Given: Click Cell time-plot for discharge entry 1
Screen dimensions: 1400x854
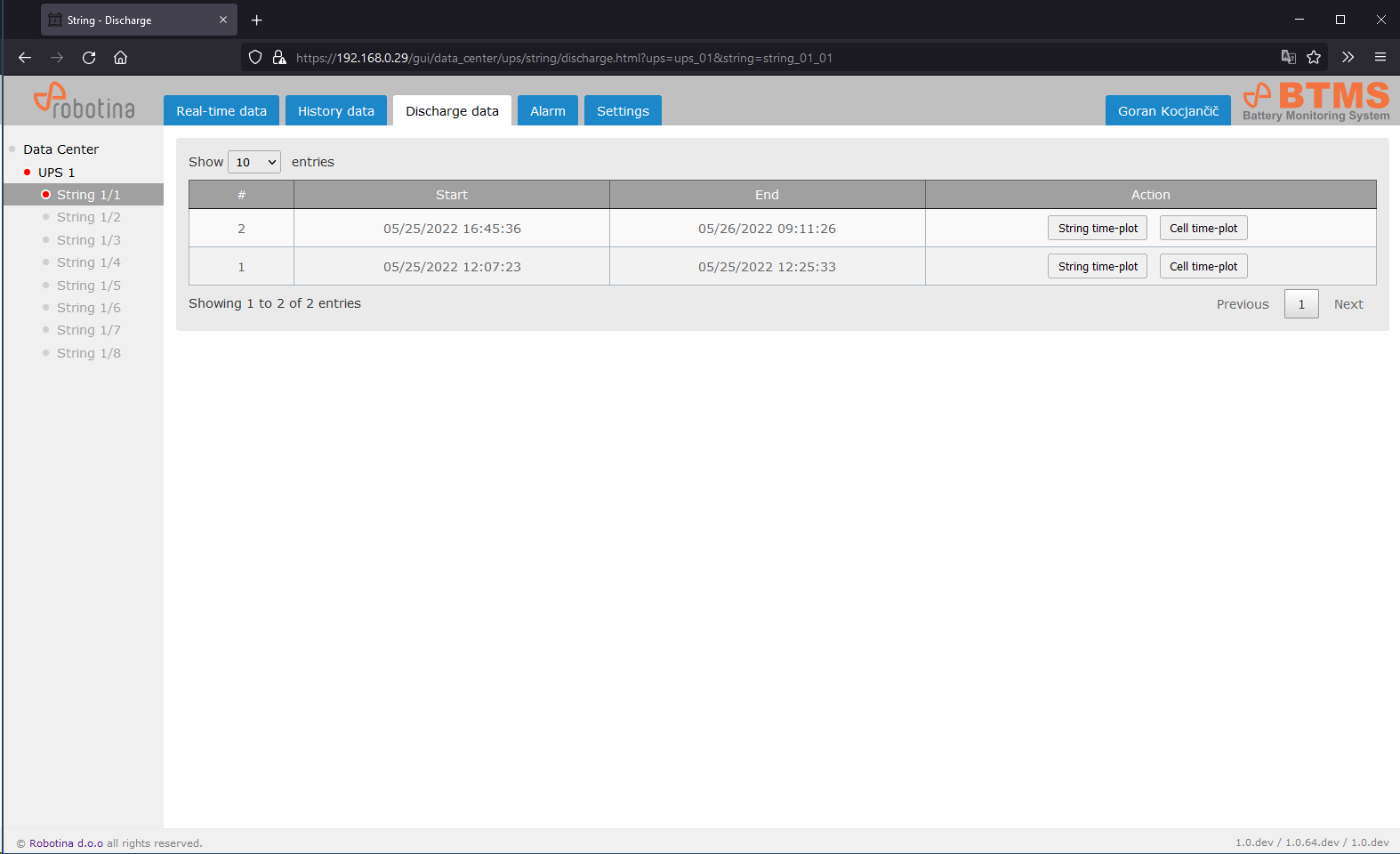Looking at the screenshot, I should 1203,267.
